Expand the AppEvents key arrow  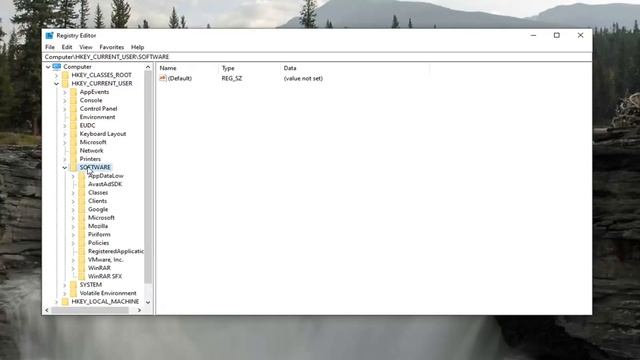[64, 92]
